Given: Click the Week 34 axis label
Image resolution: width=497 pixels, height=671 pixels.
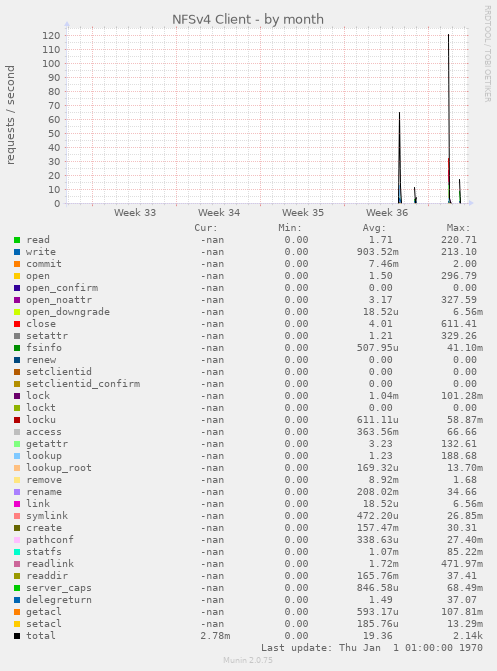Looking at the screenshot, I should click(x=219, y=213).
